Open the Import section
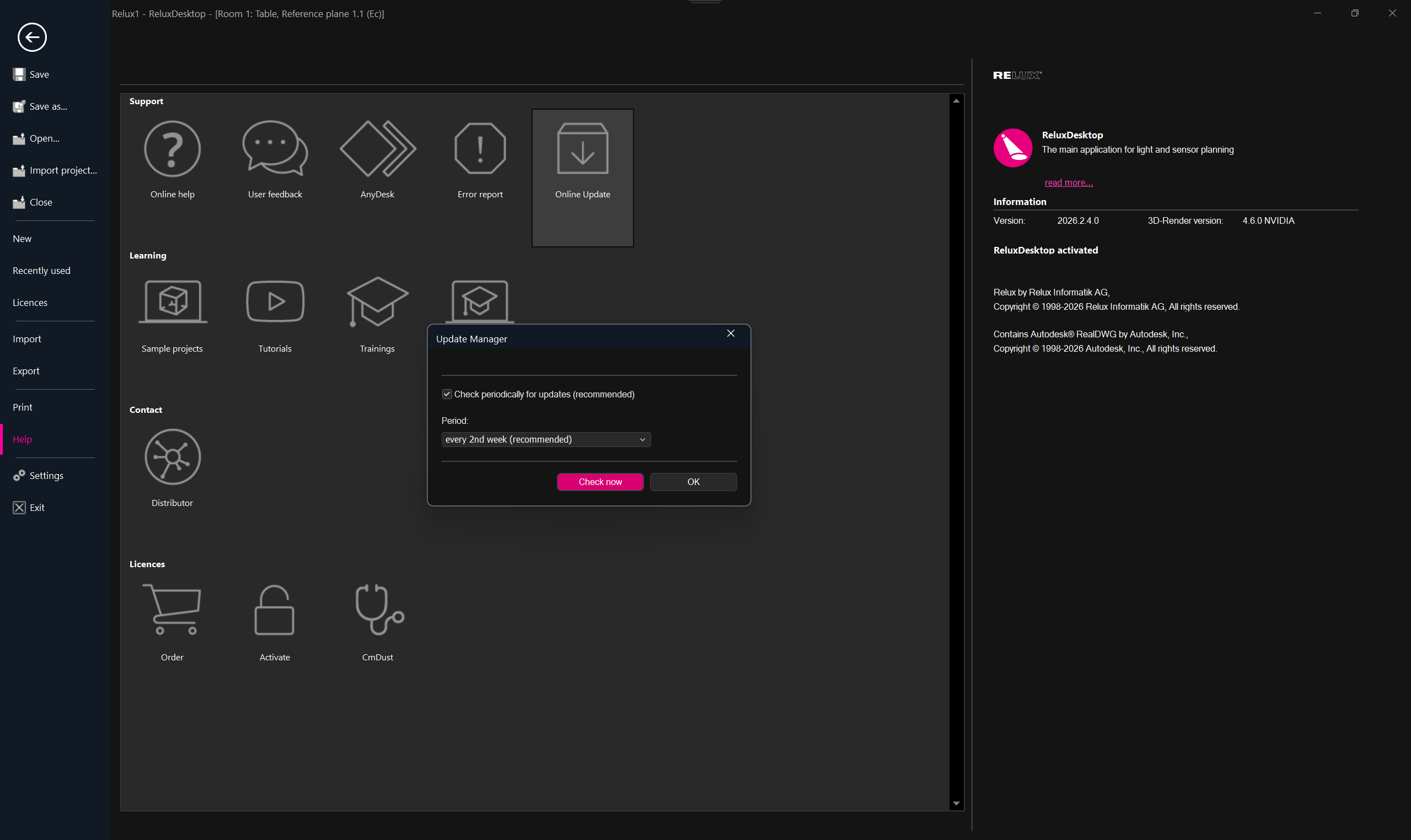This screenshot has width=1411, height=840. point(26,339)
